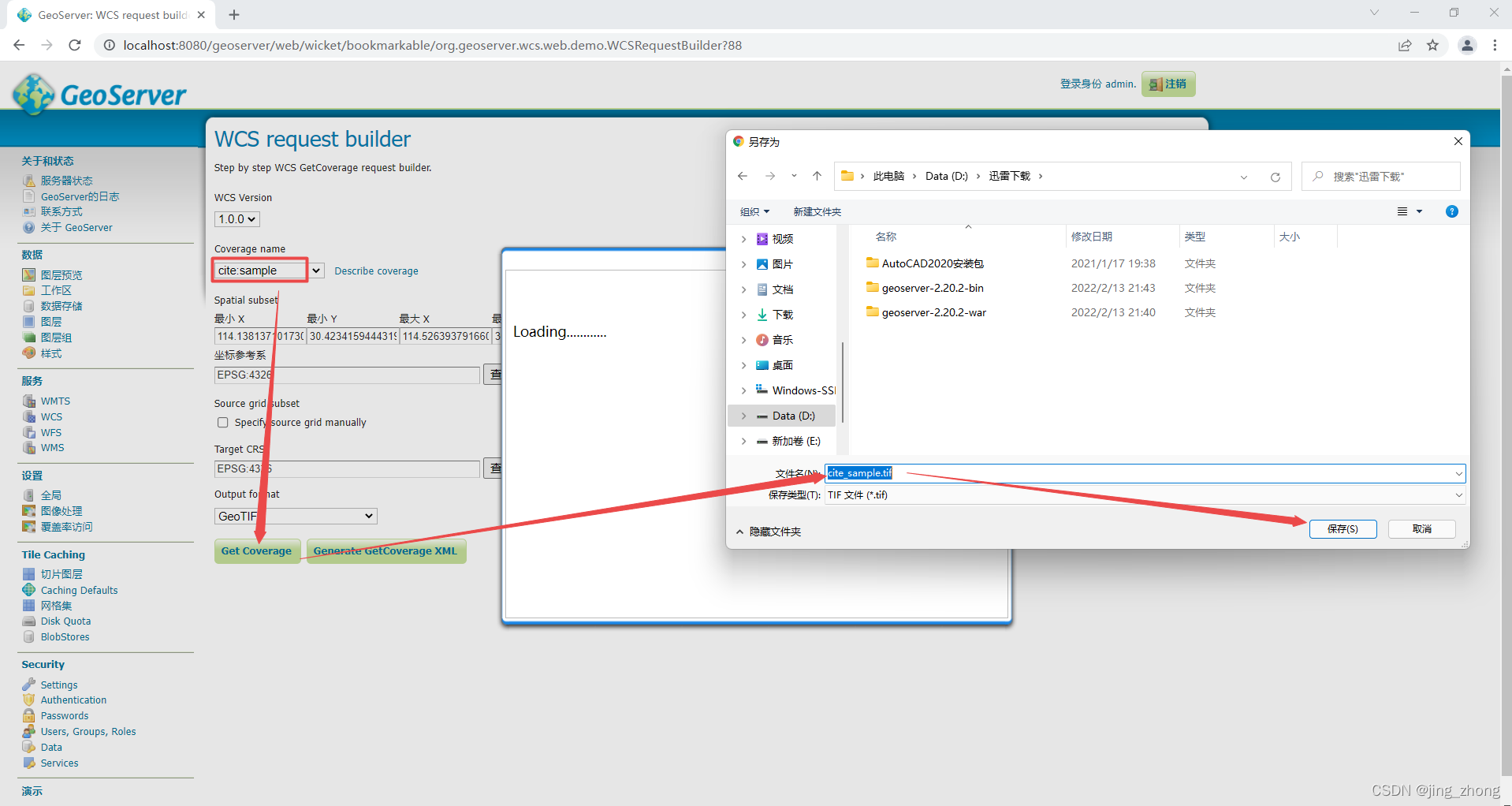
Task: Click the WMS service icon
Action: pyautogui.click(x=29, y=447)
